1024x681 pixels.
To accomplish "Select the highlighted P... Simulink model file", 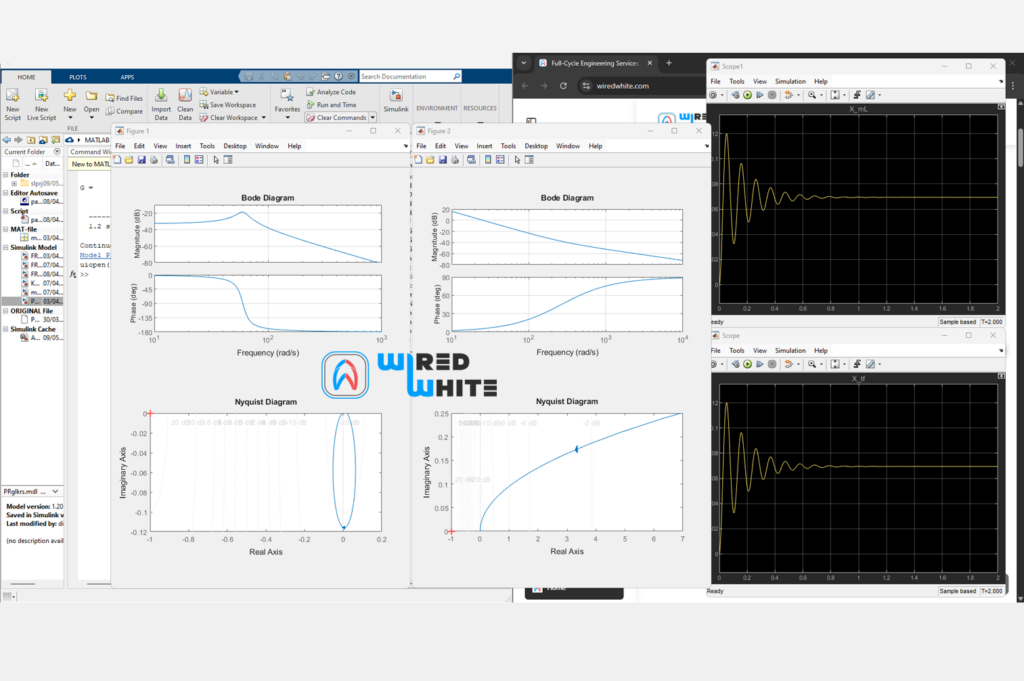I will click(33, 302).
